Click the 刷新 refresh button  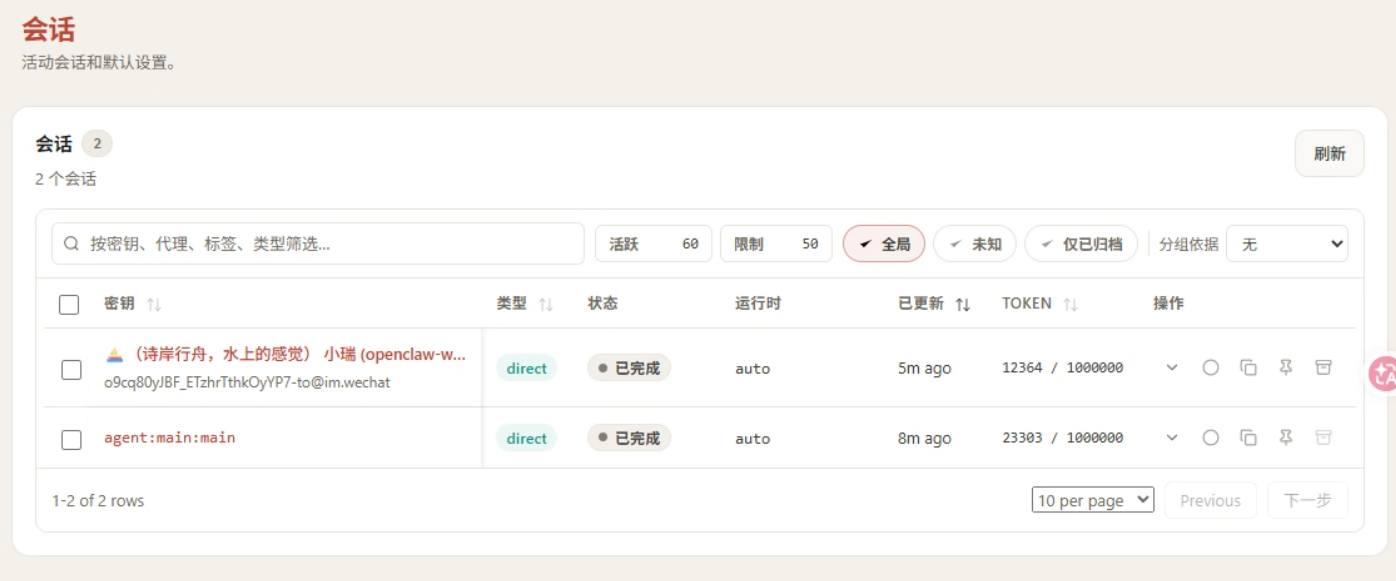(1329, 153)
